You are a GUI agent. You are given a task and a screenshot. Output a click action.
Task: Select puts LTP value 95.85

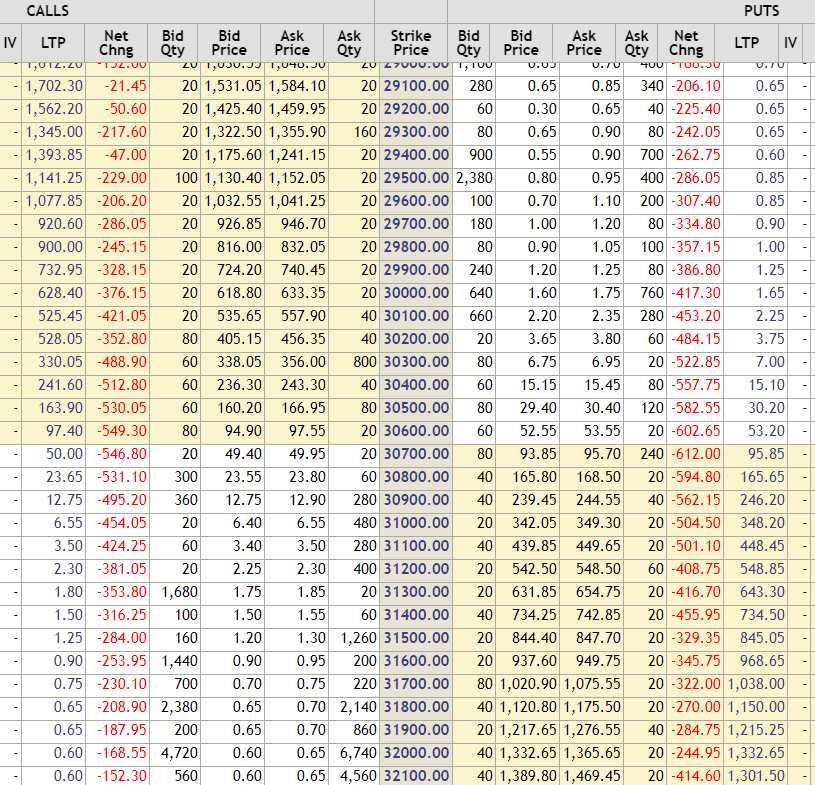[766, 454]
